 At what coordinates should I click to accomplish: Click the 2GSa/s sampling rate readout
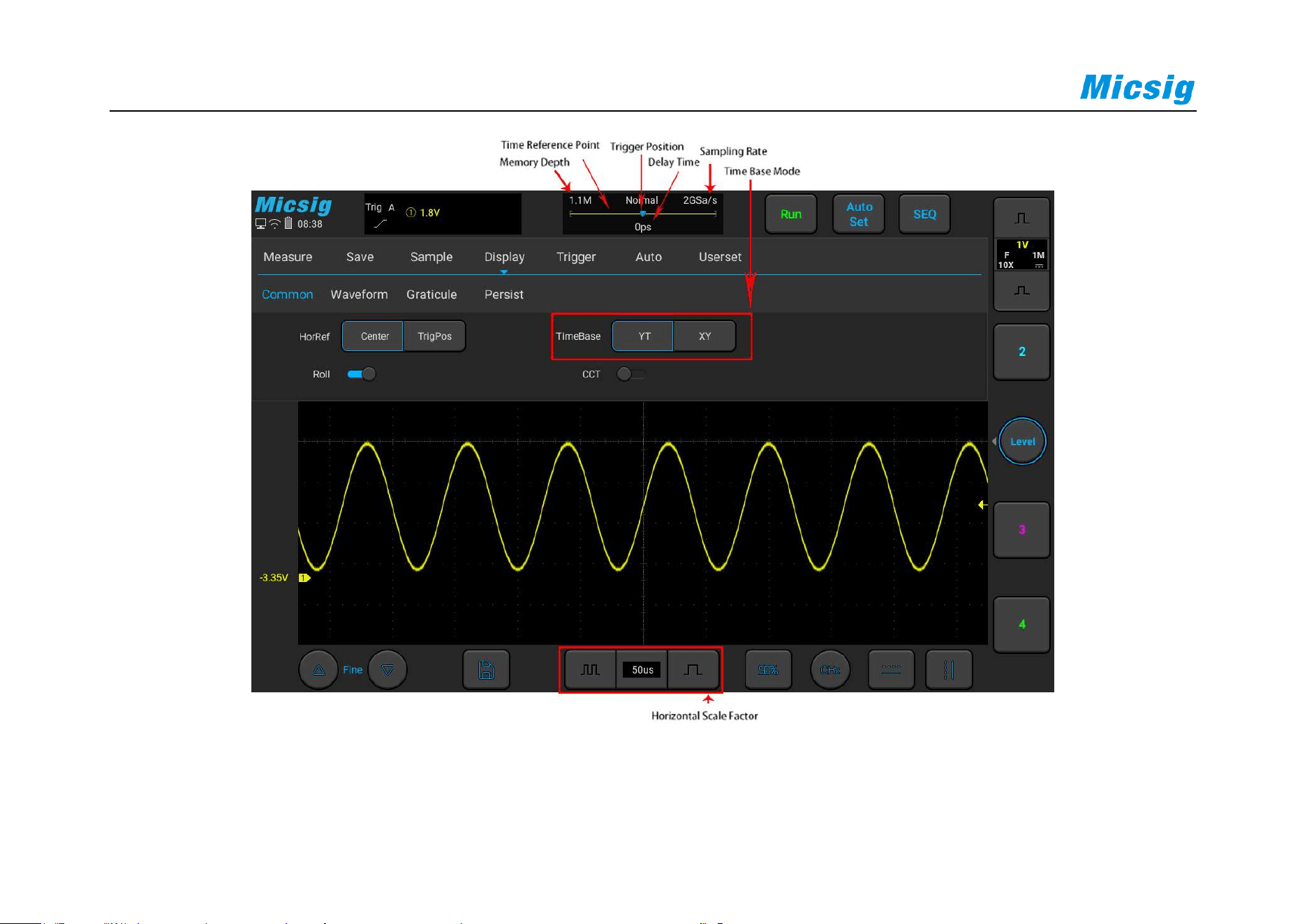pos(700,200)
